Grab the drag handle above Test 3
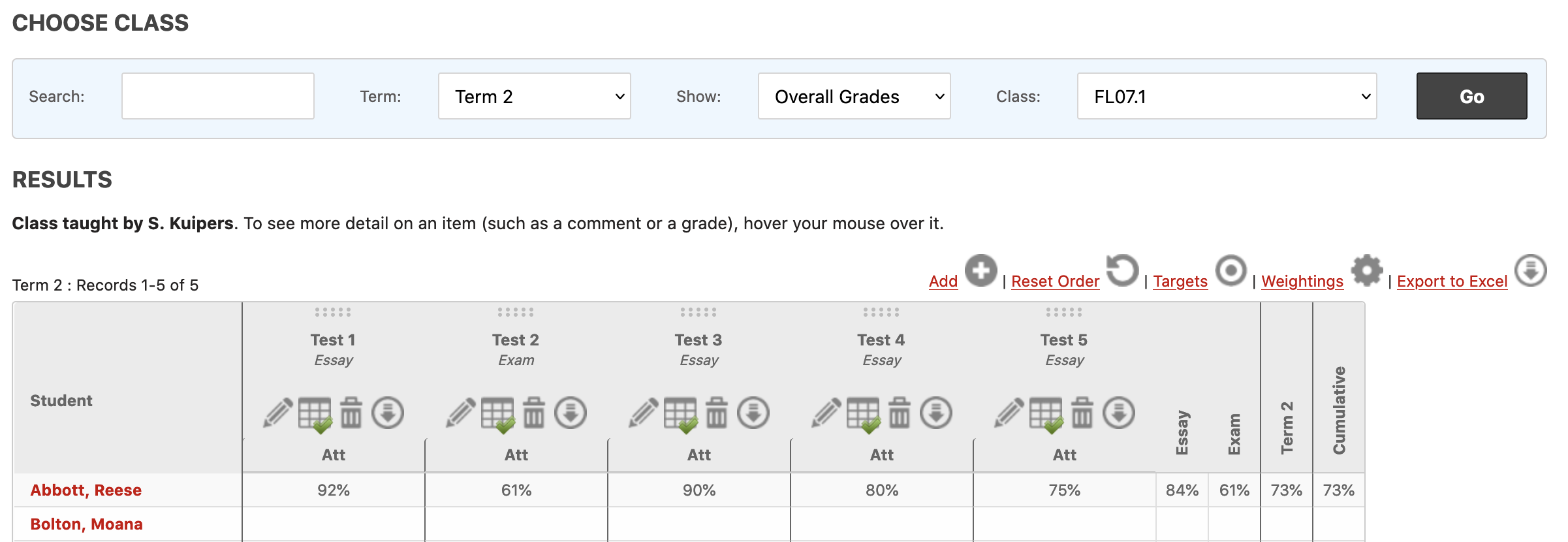This screenshot has width=1568, height=542. click(698, 312)
